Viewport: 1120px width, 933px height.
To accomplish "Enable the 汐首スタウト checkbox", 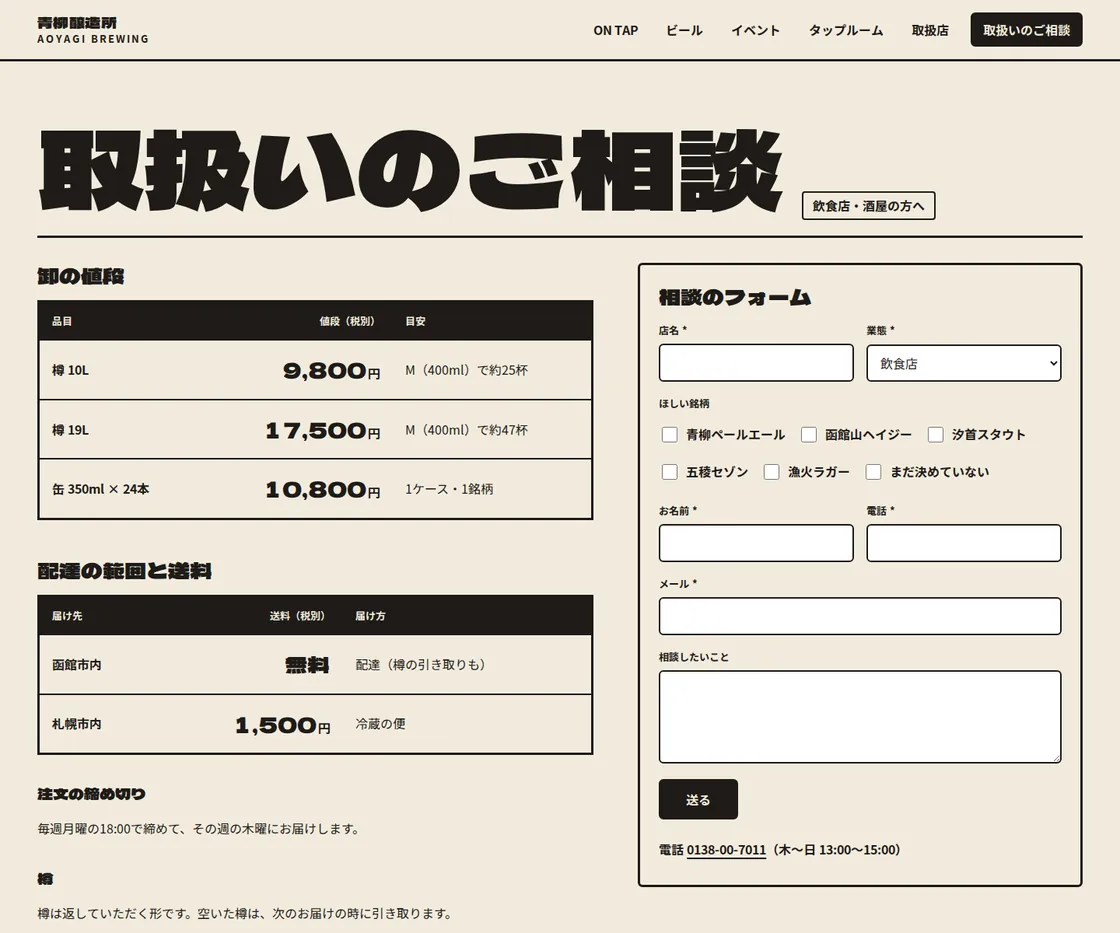I will (x=936, y=434).
